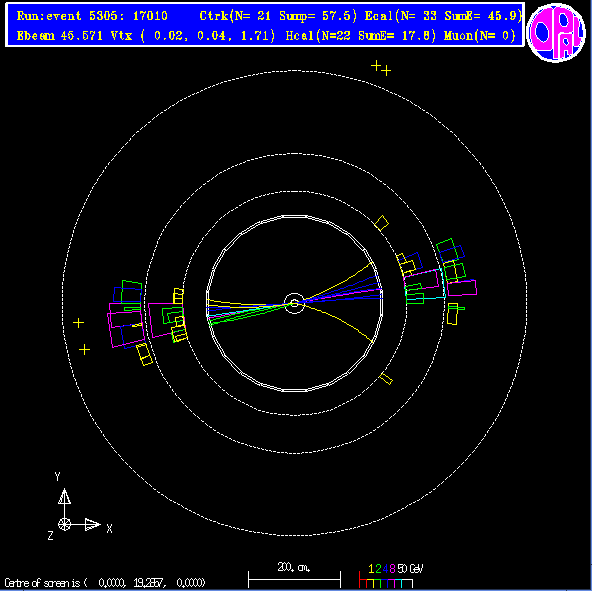This screenshot has height=591, width=592.
Task: Click the OPAL logo in the corner
Action: (556, 32)
